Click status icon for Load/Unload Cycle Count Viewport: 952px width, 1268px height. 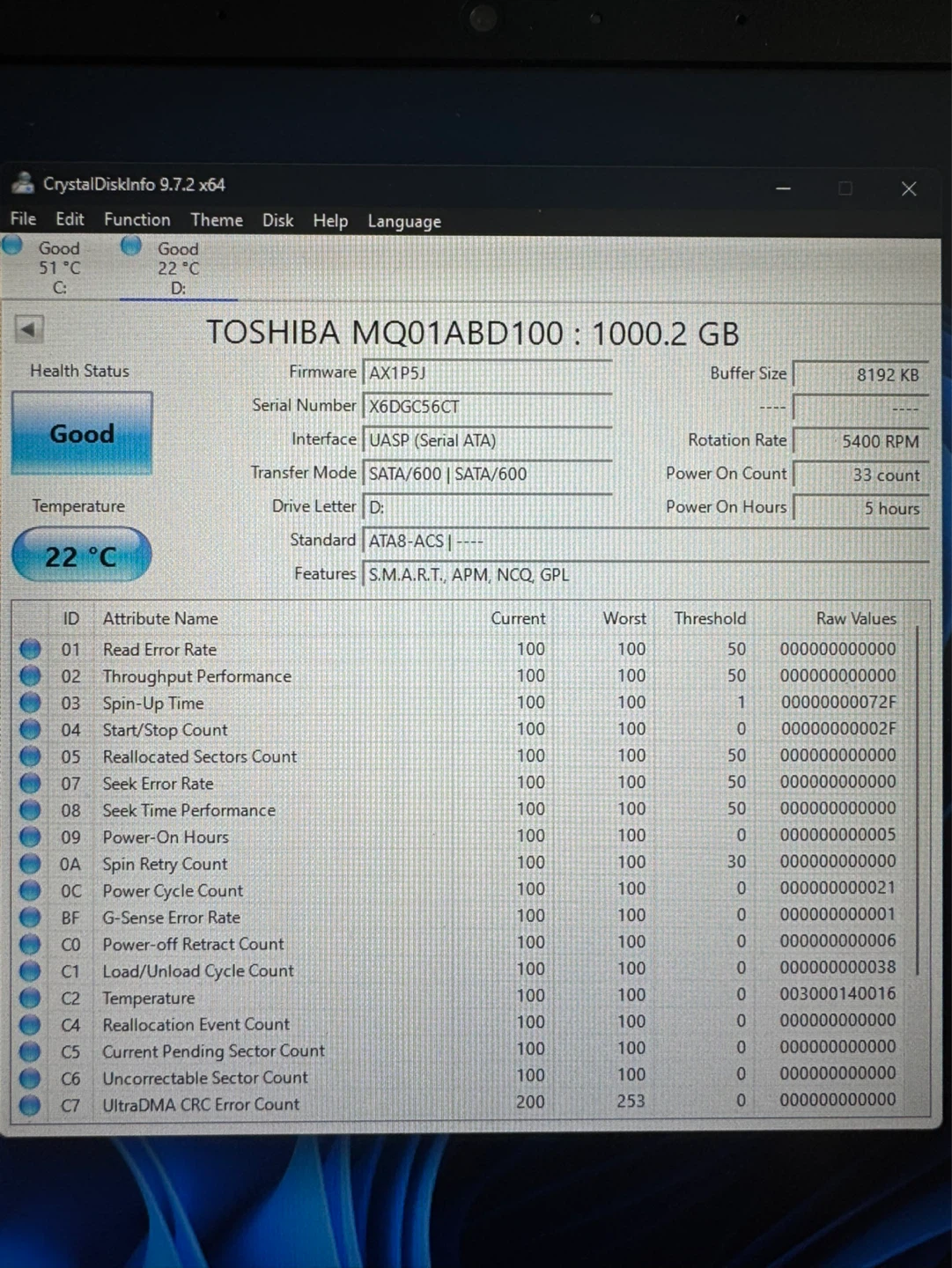30,970
